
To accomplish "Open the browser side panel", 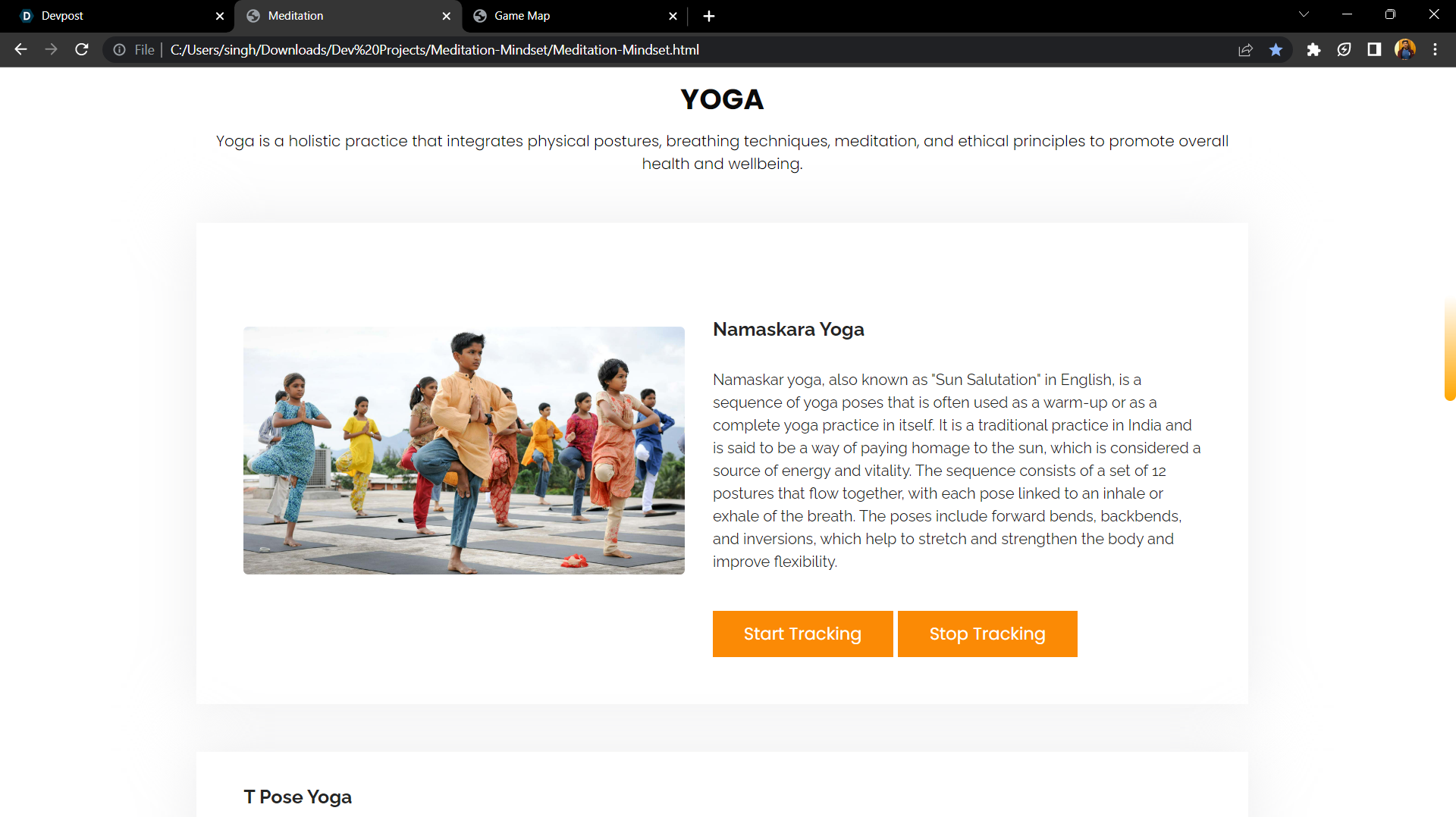I will click(x=1374, y=49).
